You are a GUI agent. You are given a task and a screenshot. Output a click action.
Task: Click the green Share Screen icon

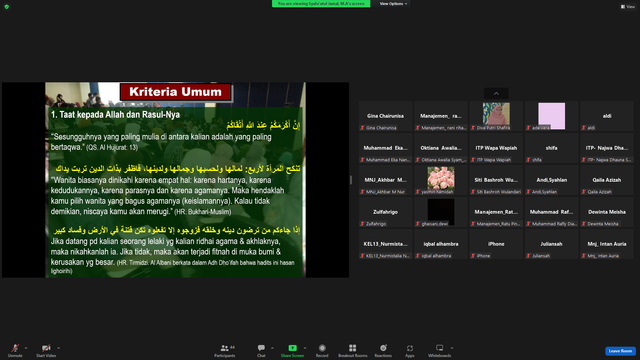pyautogui.click(x=293, y=348)
